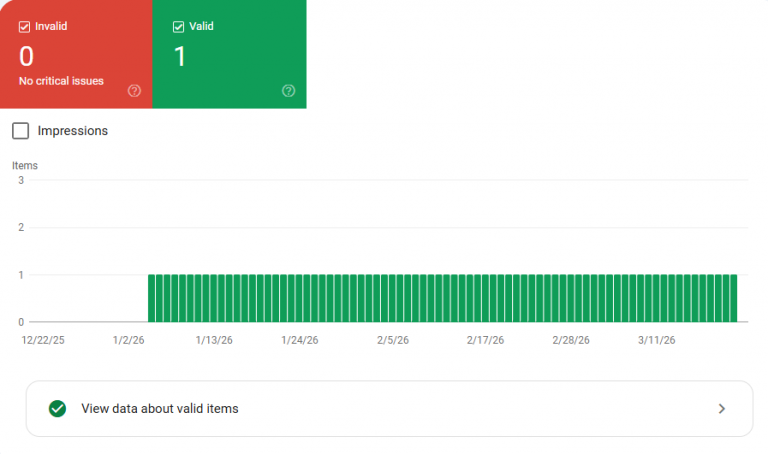Select the 12/22/25 date on the chart axis

click(43, 341)
